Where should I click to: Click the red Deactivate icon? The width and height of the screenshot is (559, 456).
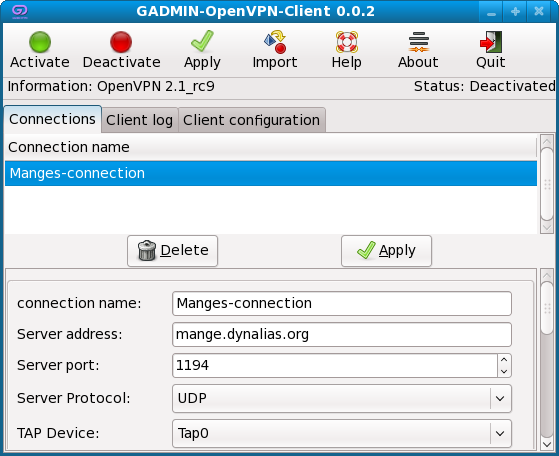pos(121,42)
